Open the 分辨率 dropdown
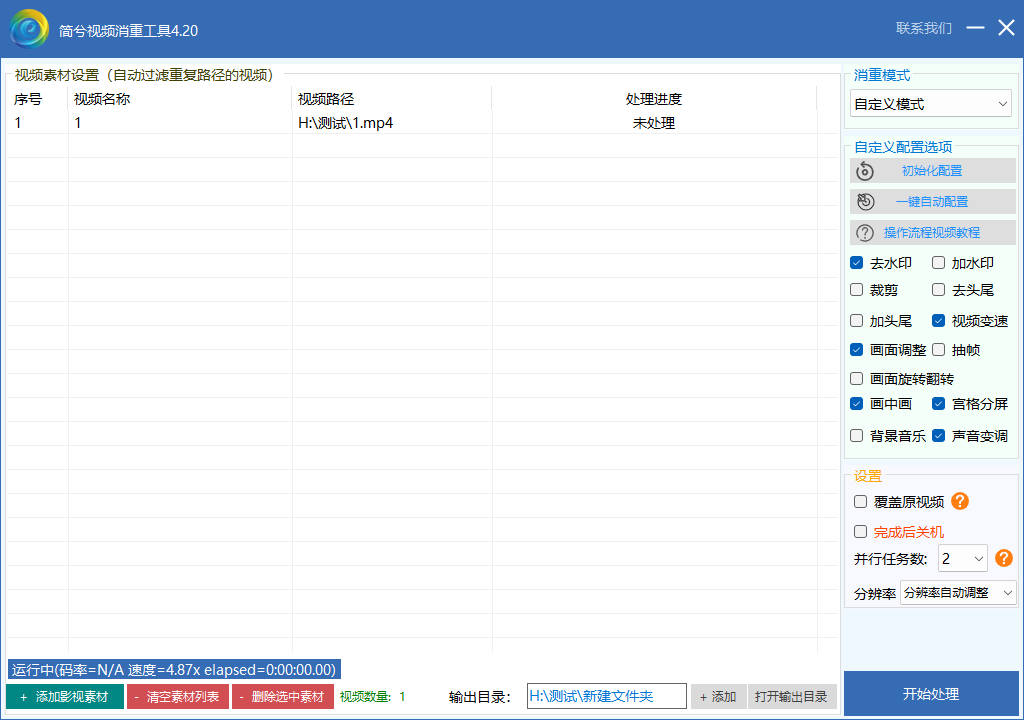1024x720 pixels. pos(958,593)
